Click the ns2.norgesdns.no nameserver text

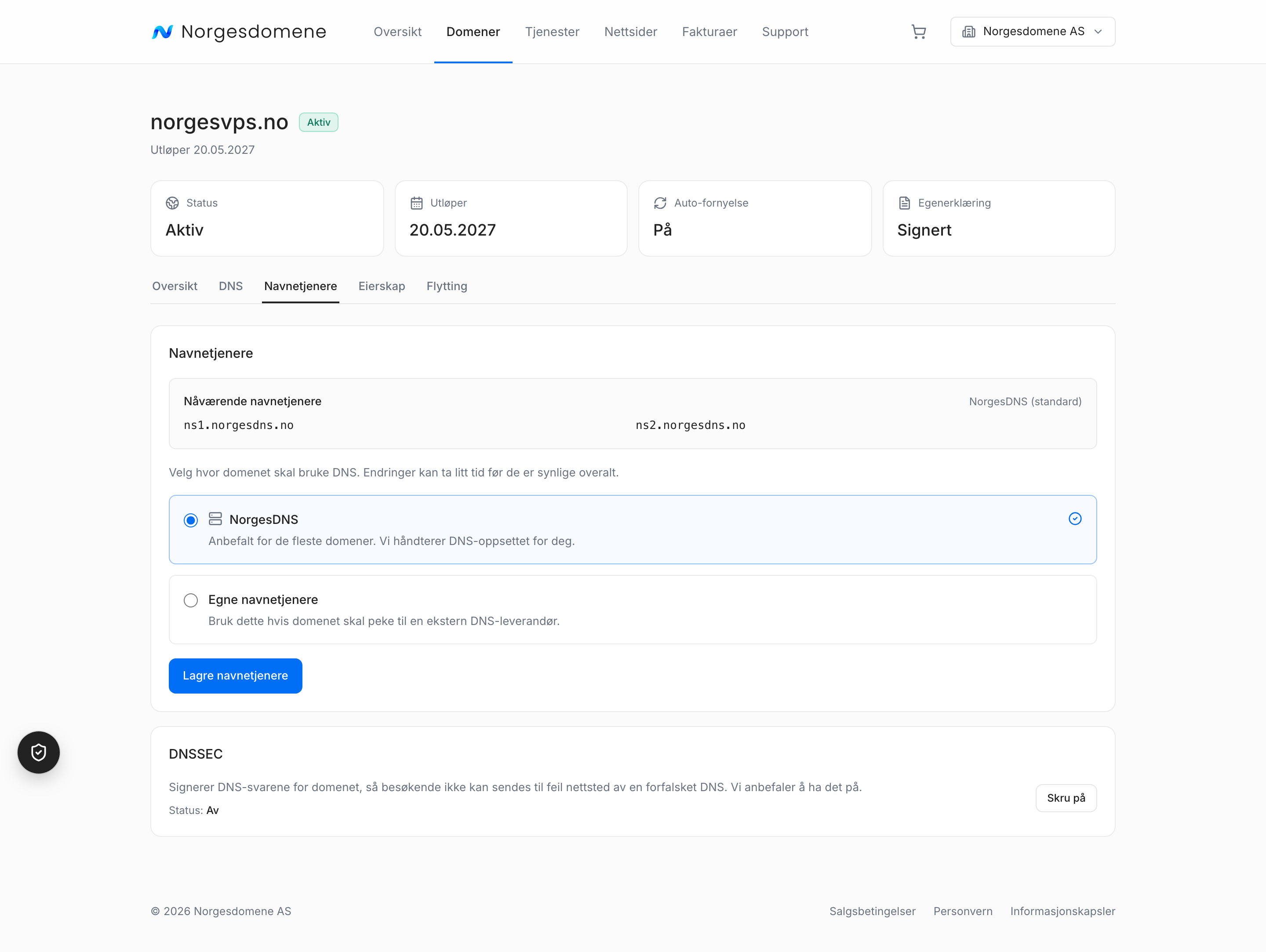click(x=690, y=425)
